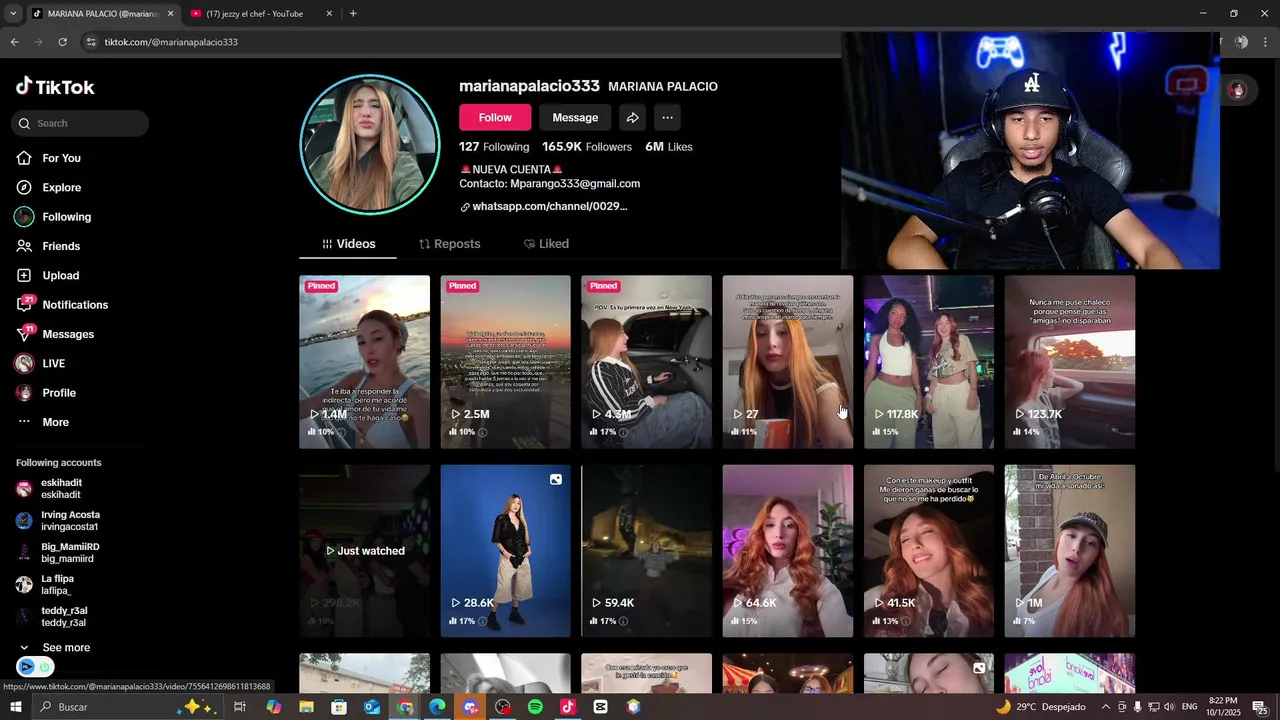This screenshot has width=1280, height=720.
Task: Click the profile picture avatar
Action: (370, 144)
